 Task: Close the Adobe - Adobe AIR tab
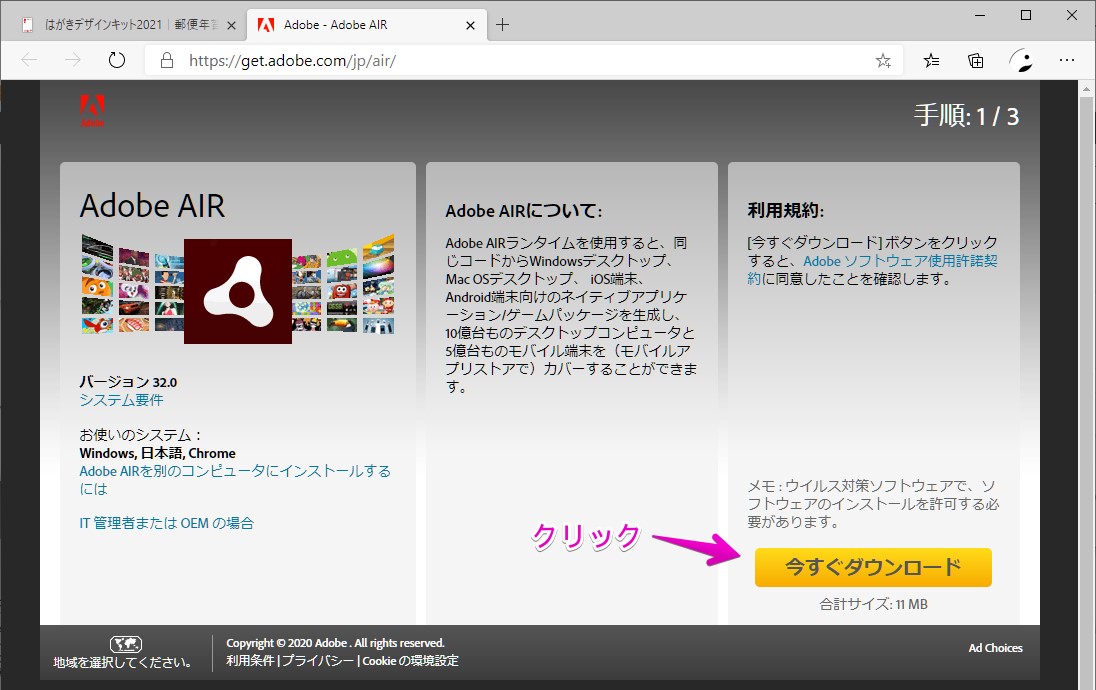click(470, 25)
